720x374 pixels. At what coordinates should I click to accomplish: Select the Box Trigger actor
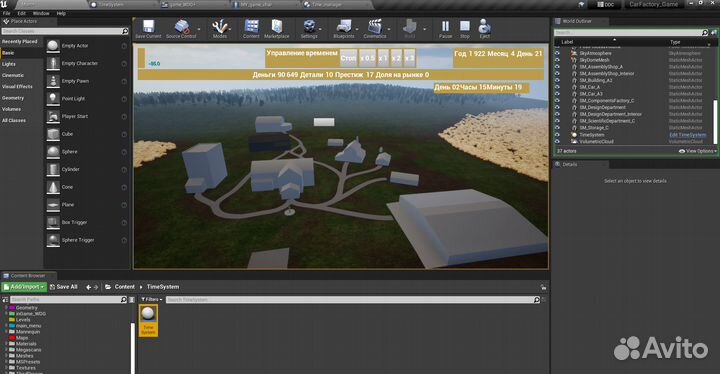pyautogui.click(x=86, y=222)
